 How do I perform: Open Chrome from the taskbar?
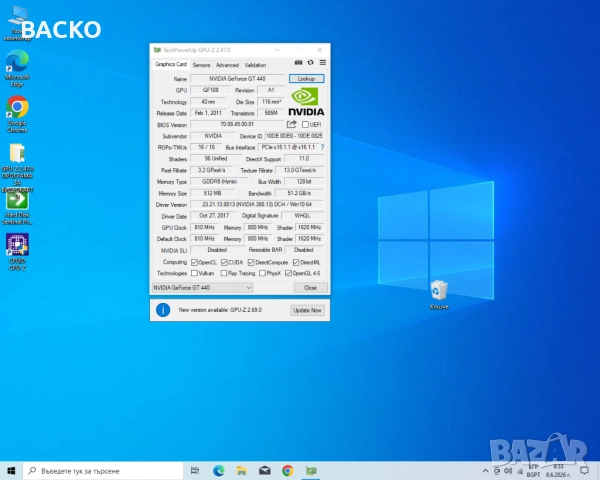[x=287, y=470]
